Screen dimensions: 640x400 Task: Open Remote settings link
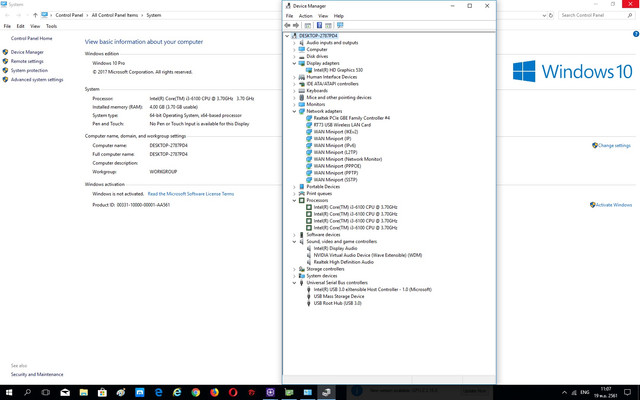(27, 61)
